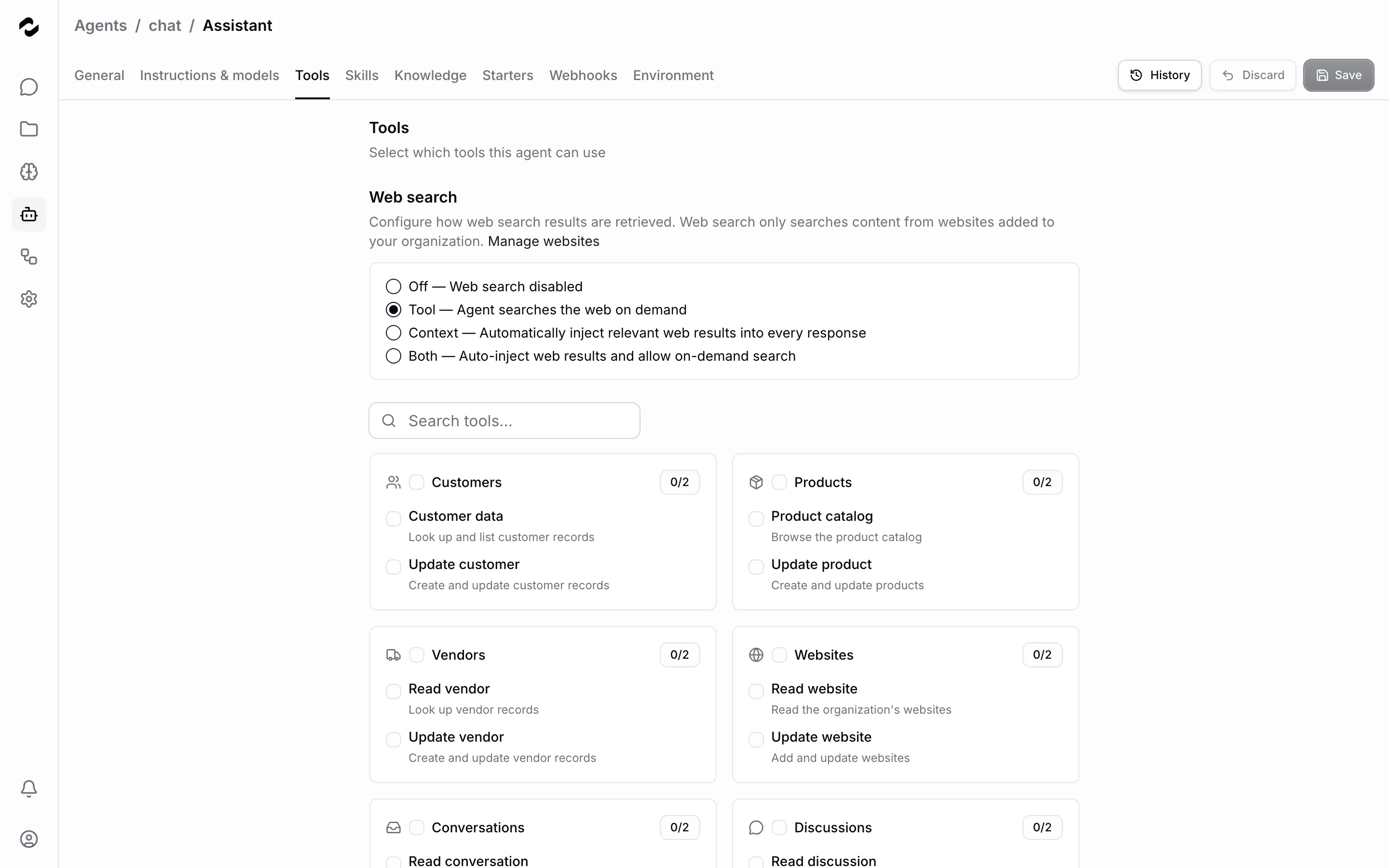Select the agents robot sidebar icon
The height and width of the screenshot is (868, 1389).
click(29, 214)
